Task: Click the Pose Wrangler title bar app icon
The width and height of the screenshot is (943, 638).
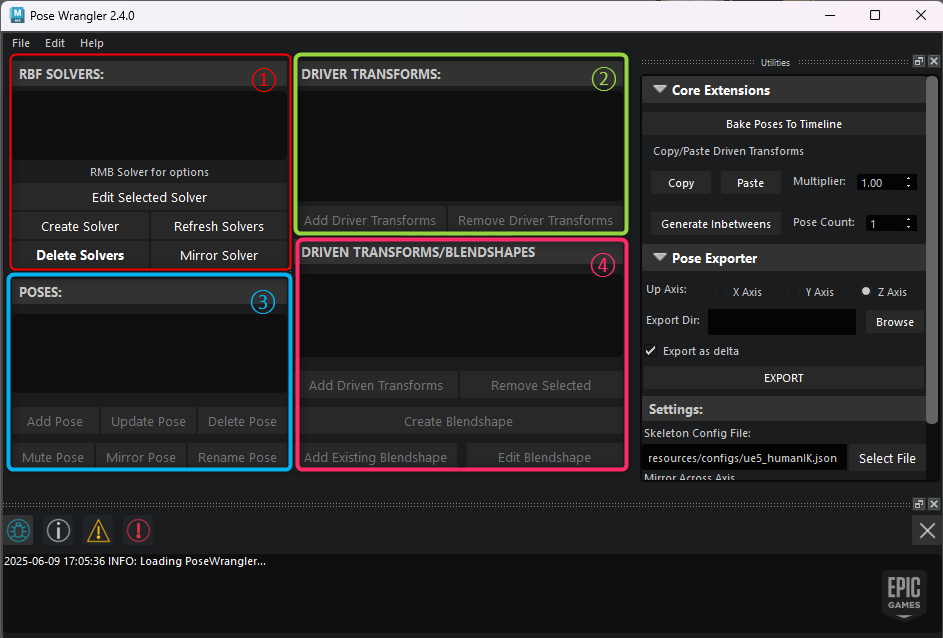Action: 17,15
